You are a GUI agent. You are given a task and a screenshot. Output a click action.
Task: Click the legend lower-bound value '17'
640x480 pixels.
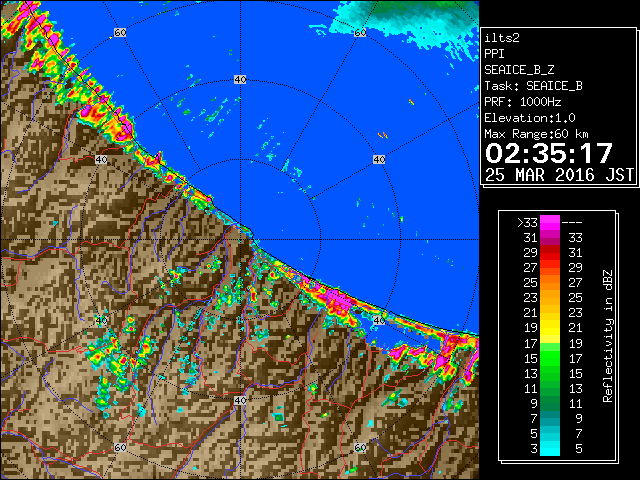(x=531, y=344)
